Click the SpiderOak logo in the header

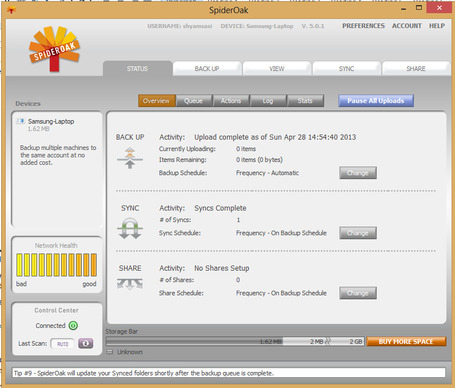[x=54, y=49]
